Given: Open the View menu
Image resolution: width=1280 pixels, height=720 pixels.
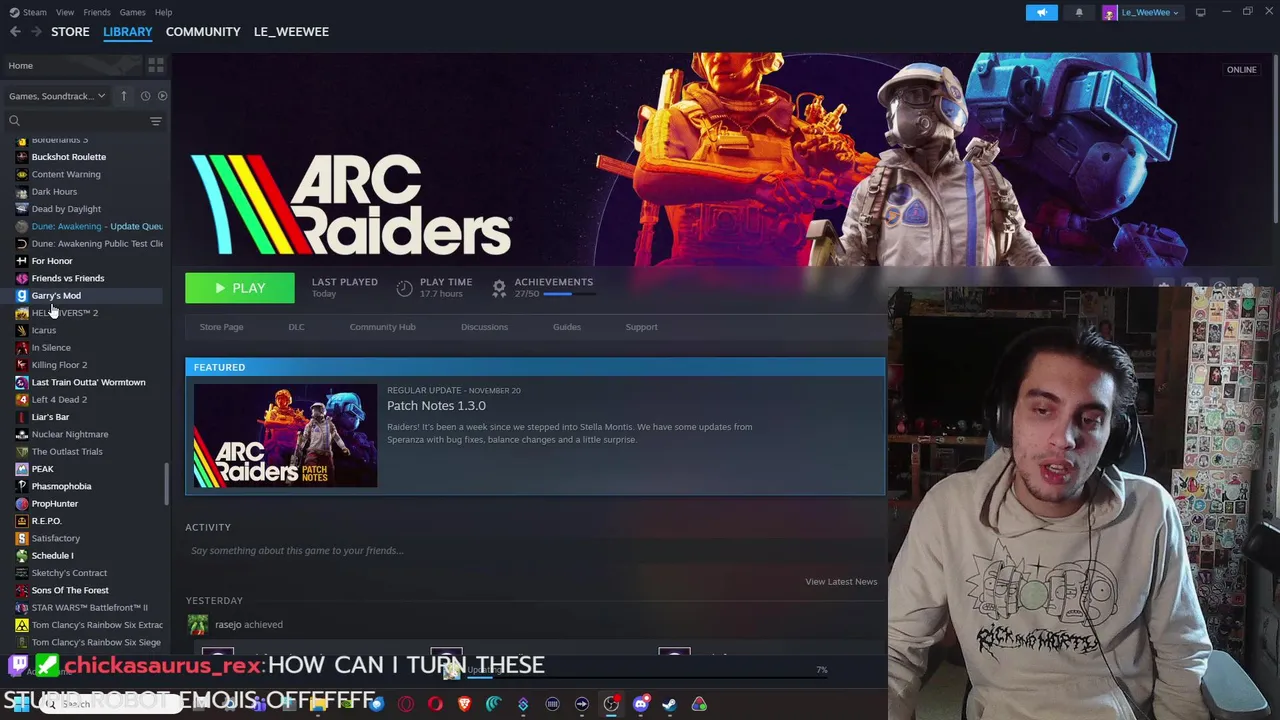Looking at the screenshot, I should (x=65, y=12).
